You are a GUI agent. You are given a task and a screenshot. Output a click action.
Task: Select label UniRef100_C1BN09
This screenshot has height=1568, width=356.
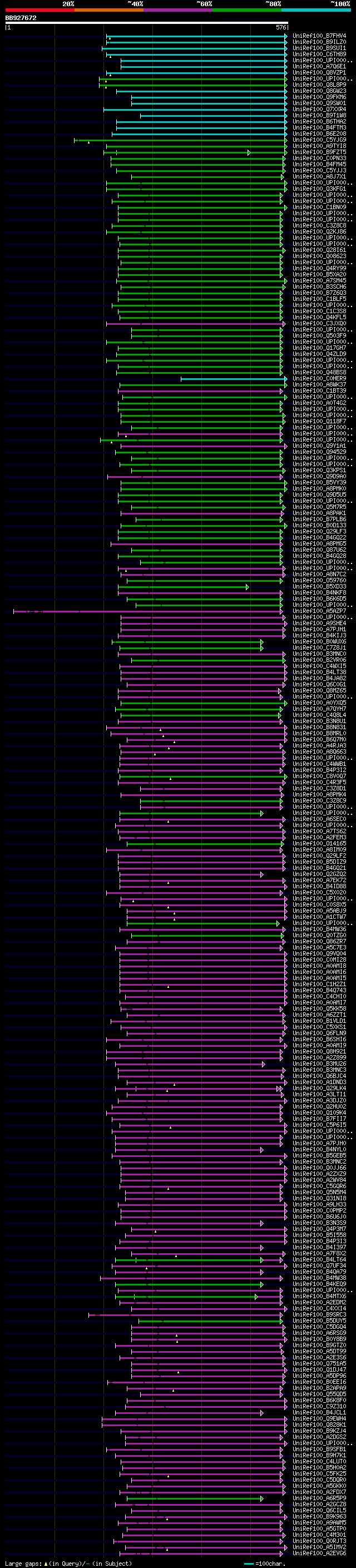[x=319, y=207]
